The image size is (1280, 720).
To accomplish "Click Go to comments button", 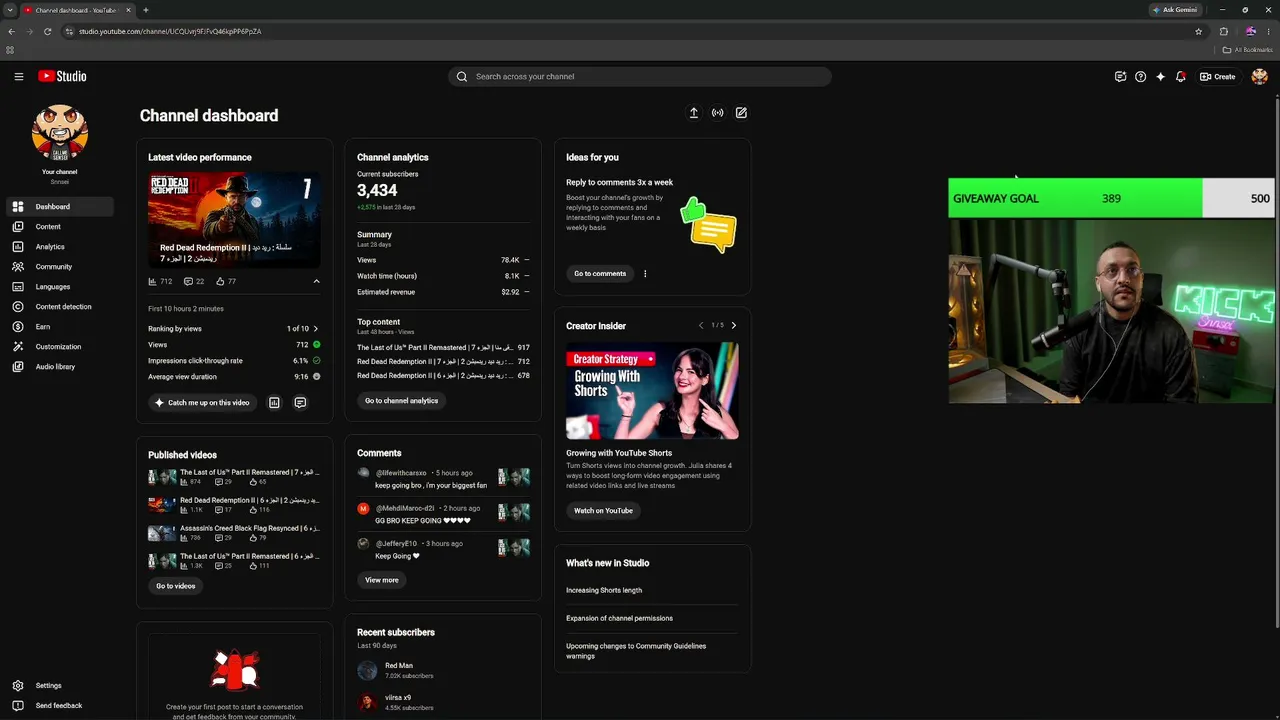I will [x=600, y=274].
